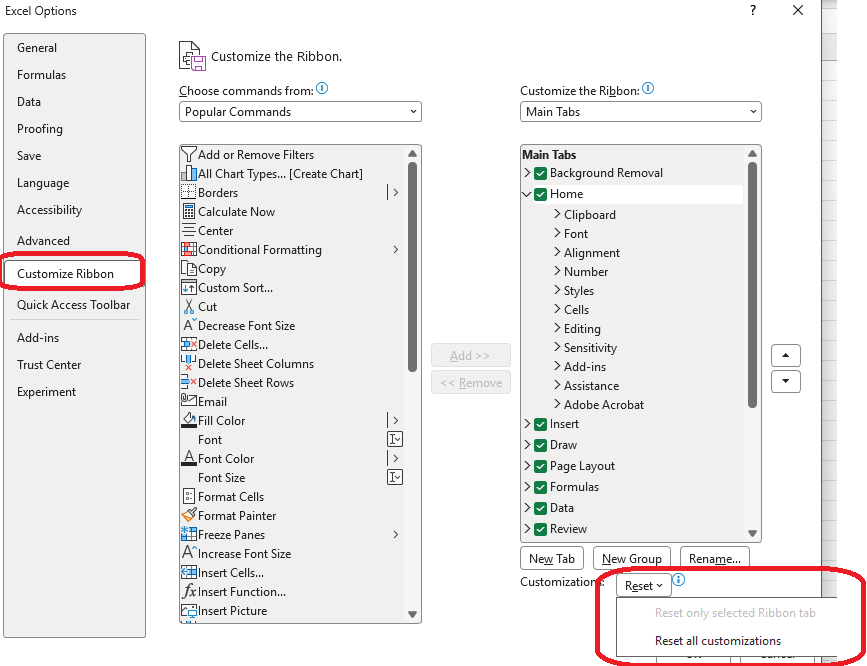The width and height of the screenshot is (867, 666).
Task: Open the Choose commands from dropdown
Action: coord(300,112)
